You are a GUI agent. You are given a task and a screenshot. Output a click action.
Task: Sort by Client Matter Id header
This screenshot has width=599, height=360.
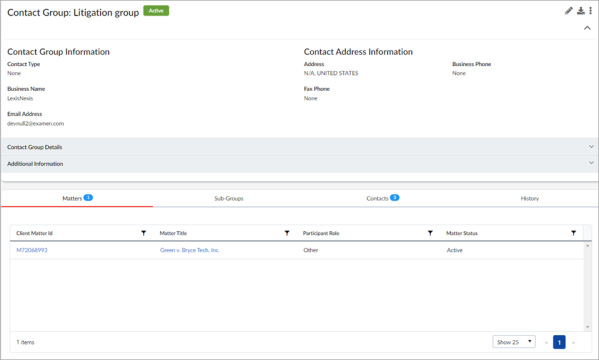click(34, 233)
